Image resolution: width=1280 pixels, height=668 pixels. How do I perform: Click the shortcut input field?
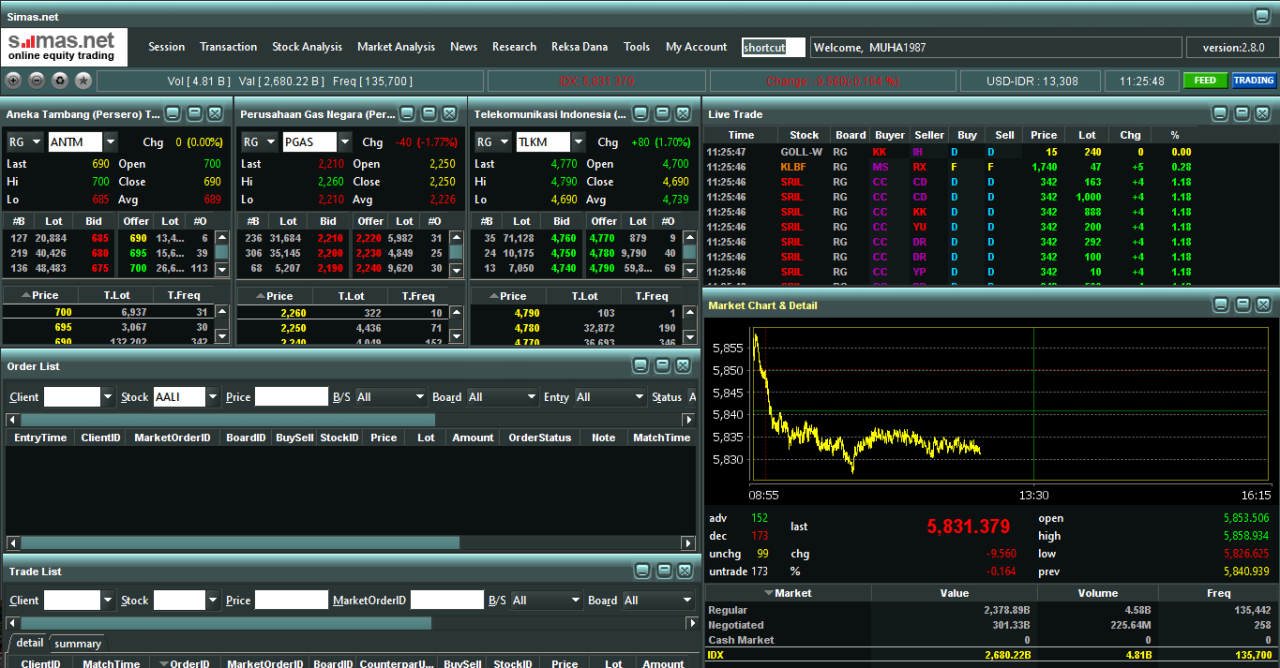point(773,47)
